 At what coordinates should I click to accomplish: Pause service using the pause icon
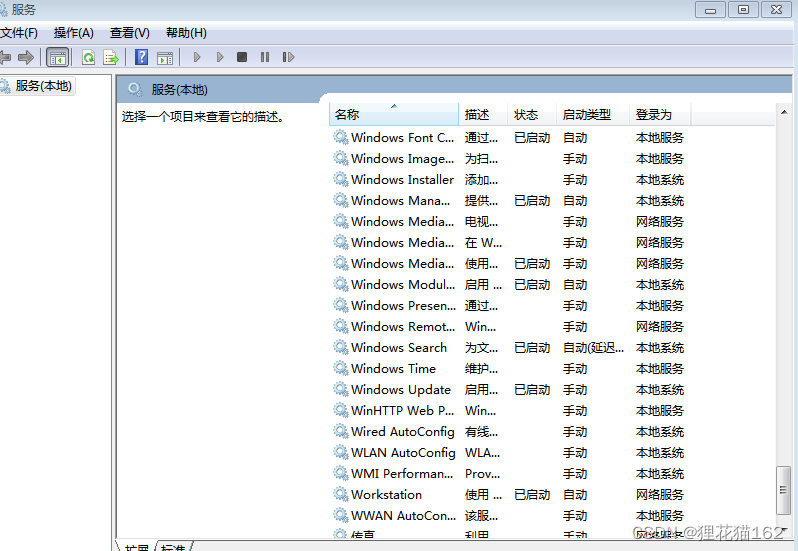[x=265, y=57]
